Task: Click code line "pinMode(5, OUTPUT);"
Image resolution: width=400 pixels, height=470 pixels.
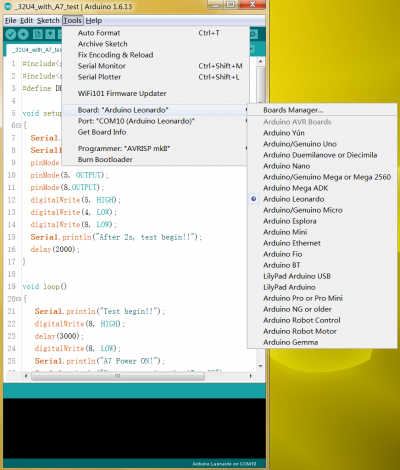Action: 69,175
